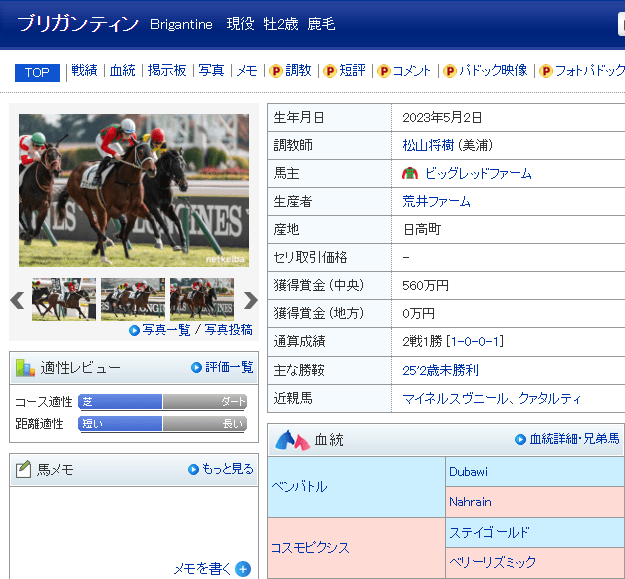Click the plus icon beside メモを書く

coord(243,569)
